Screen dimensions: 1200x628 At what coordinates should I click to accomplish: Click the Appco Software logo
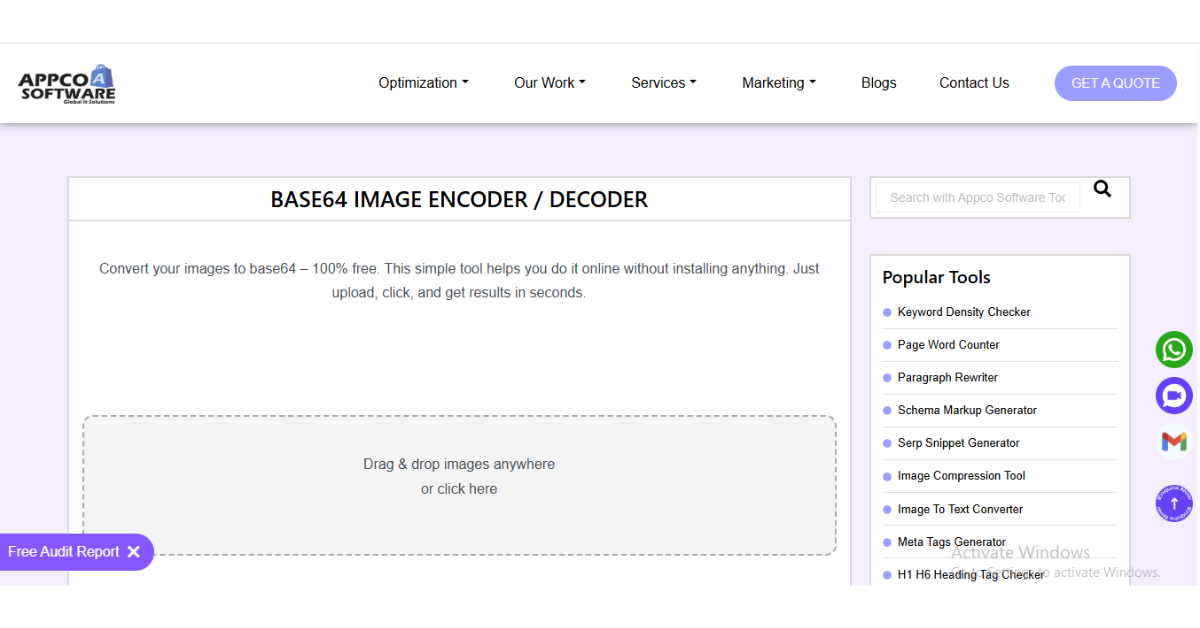point(64,83)
